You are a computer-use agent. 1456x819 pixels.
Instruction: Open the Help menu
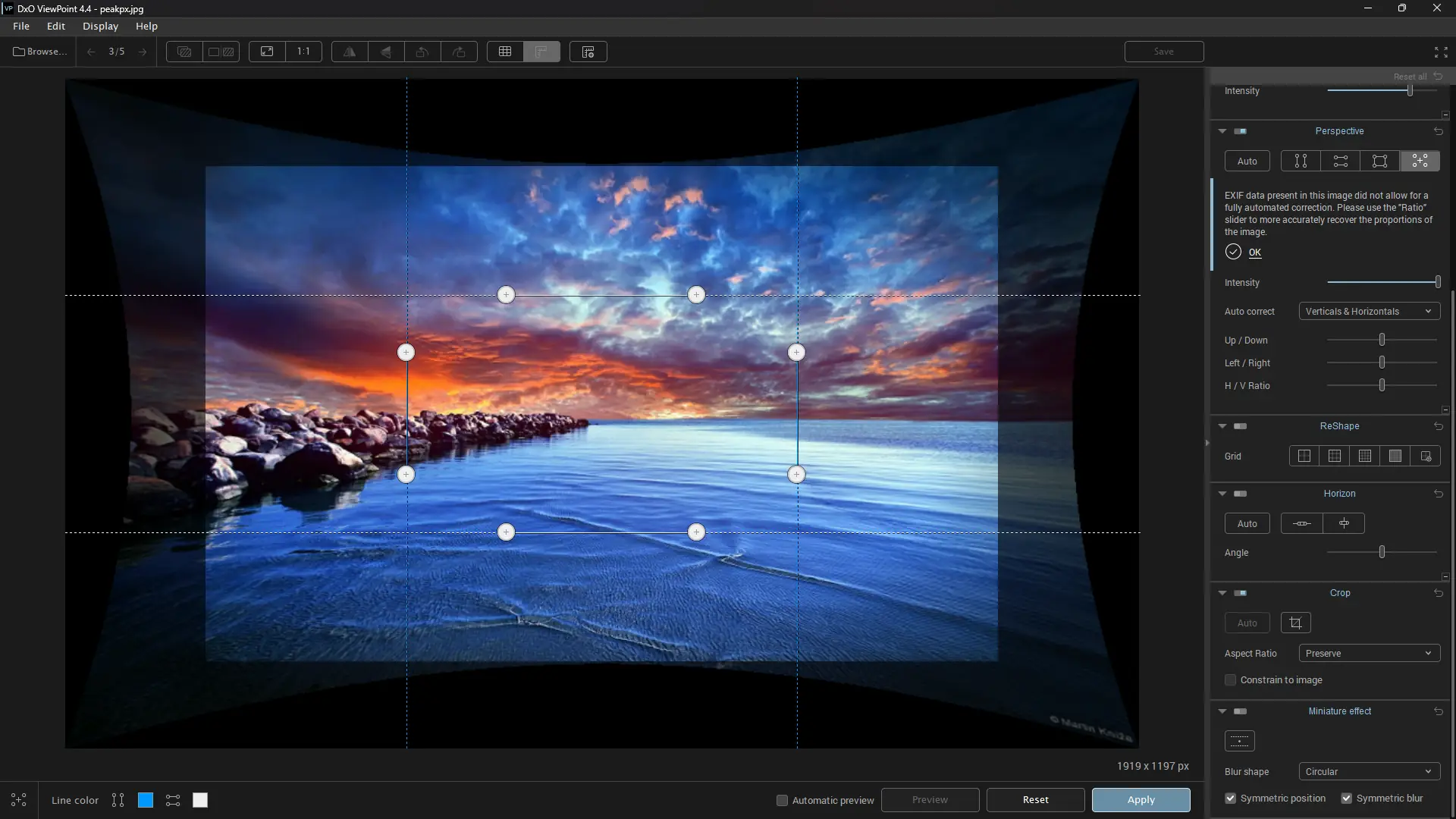click(146, 26)
